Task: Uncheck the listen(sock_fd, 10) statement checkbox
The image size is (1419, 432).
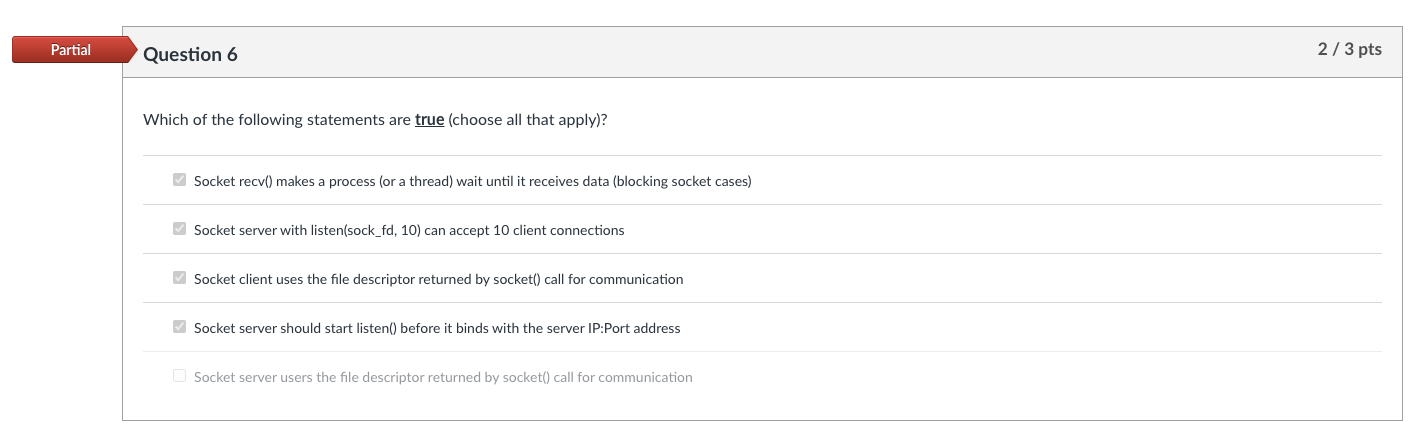Action: 180,230
